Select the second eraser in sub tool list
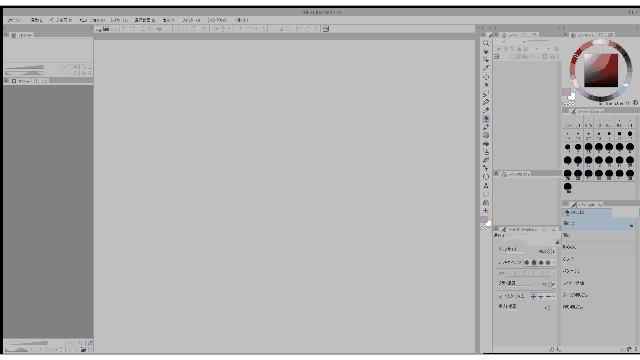The height and width of the screenshot is (360, 640). (599, 236)
